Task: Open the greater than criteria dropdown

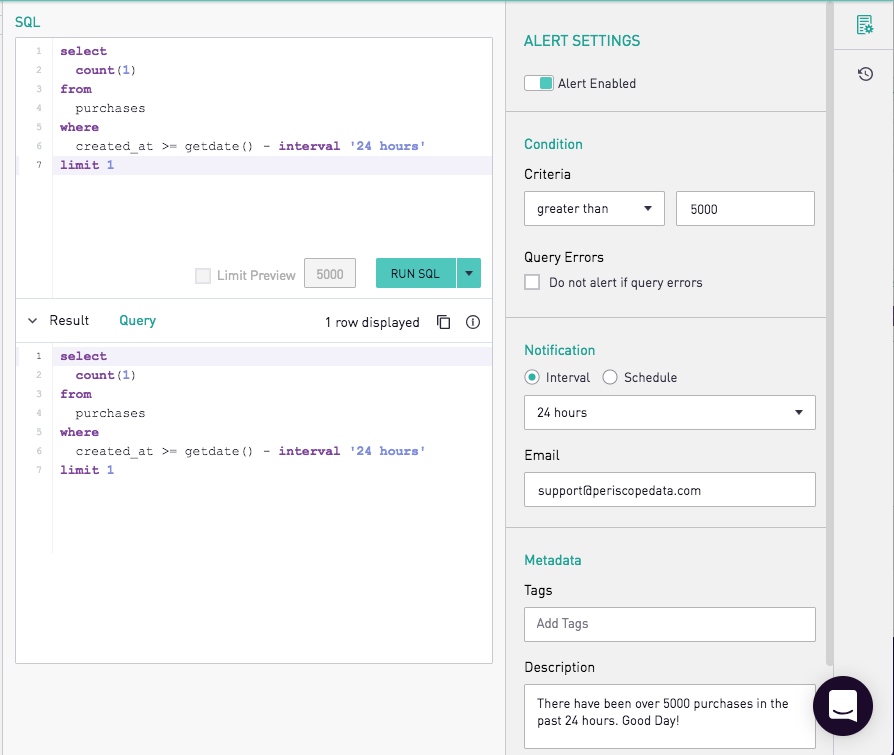Action: (x=594, y=209)
